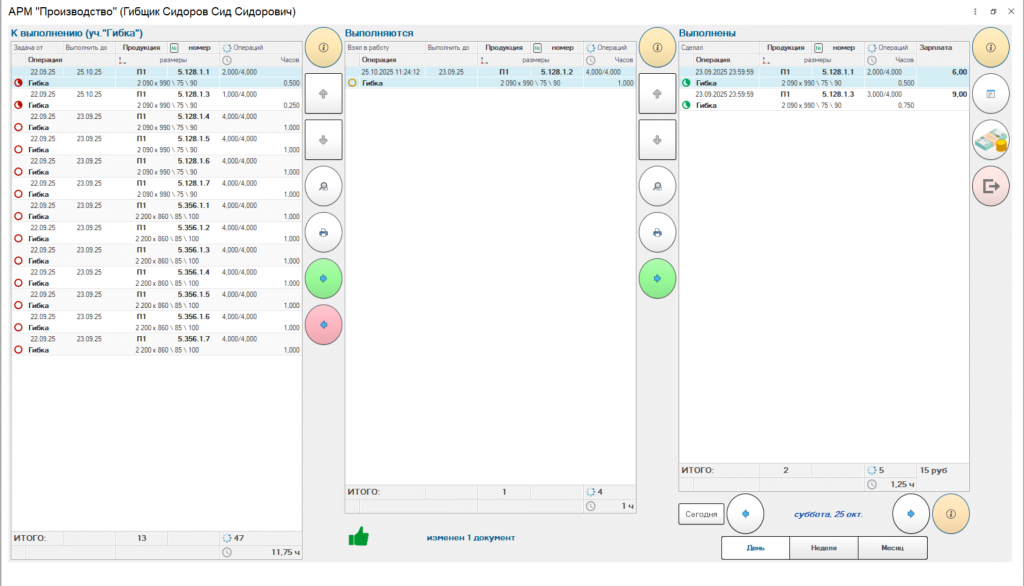1024x586 pixels.
Task: Complete task with 'Выполняются' green arrow
Action: pos(657,279)
